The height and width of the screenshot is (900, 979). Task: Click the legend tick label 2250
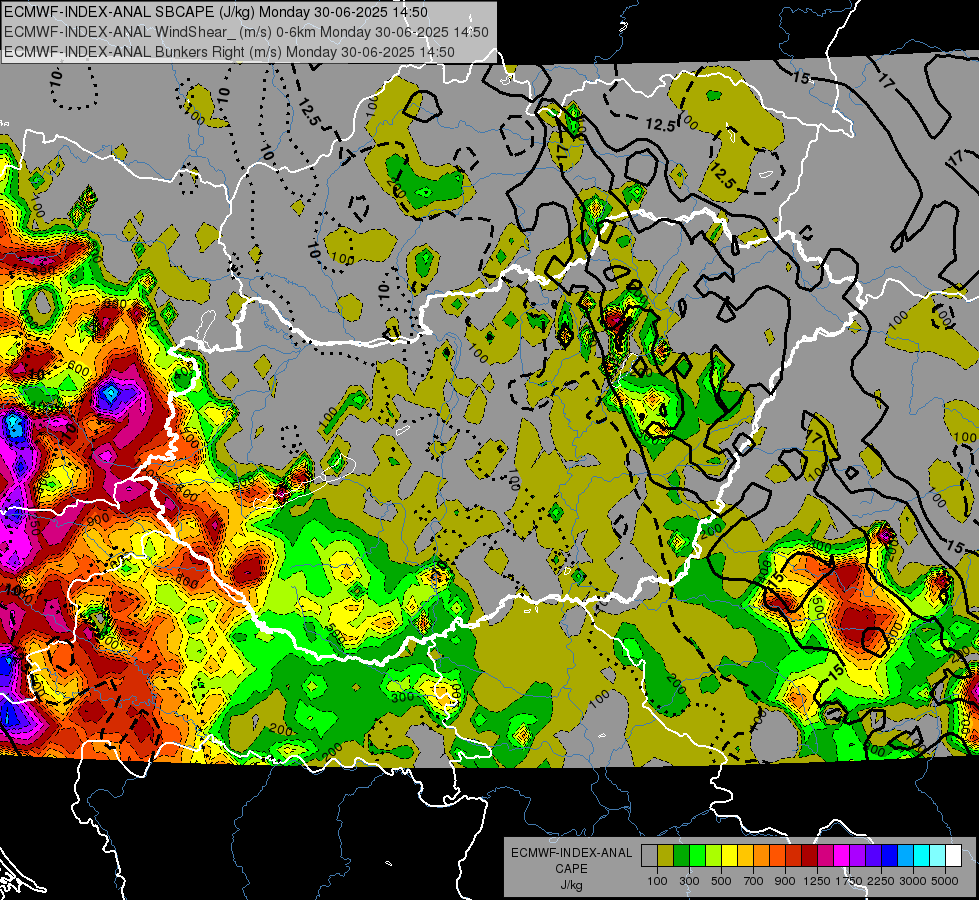tap(882, 881)
